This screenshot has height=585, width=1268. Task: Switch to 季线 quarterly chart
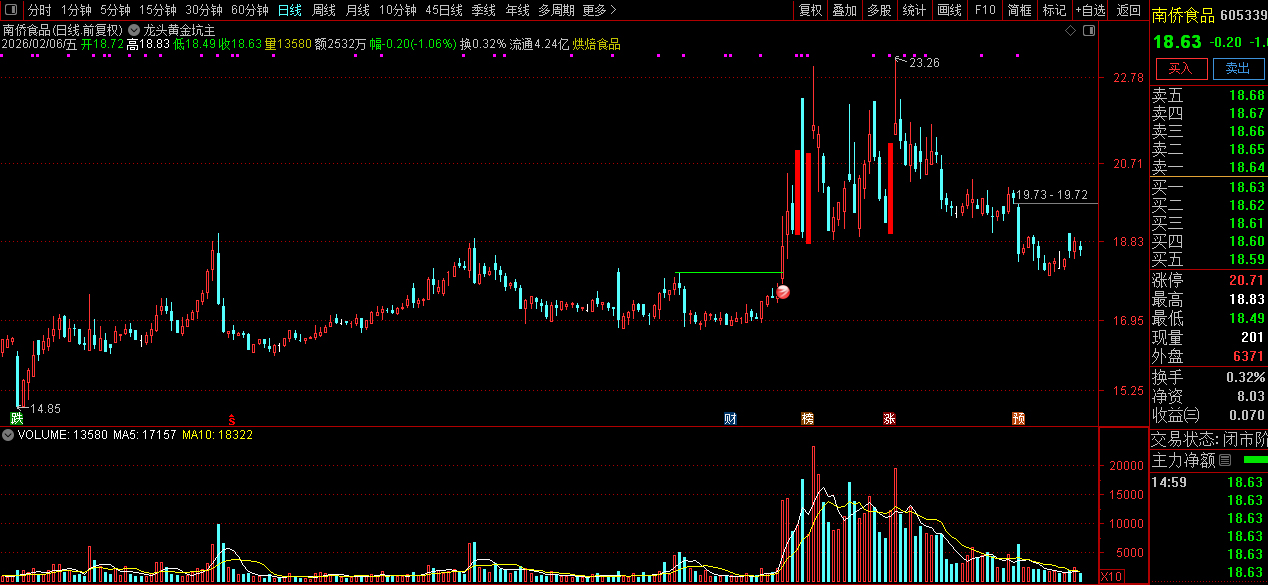click(x=483, y=10)
